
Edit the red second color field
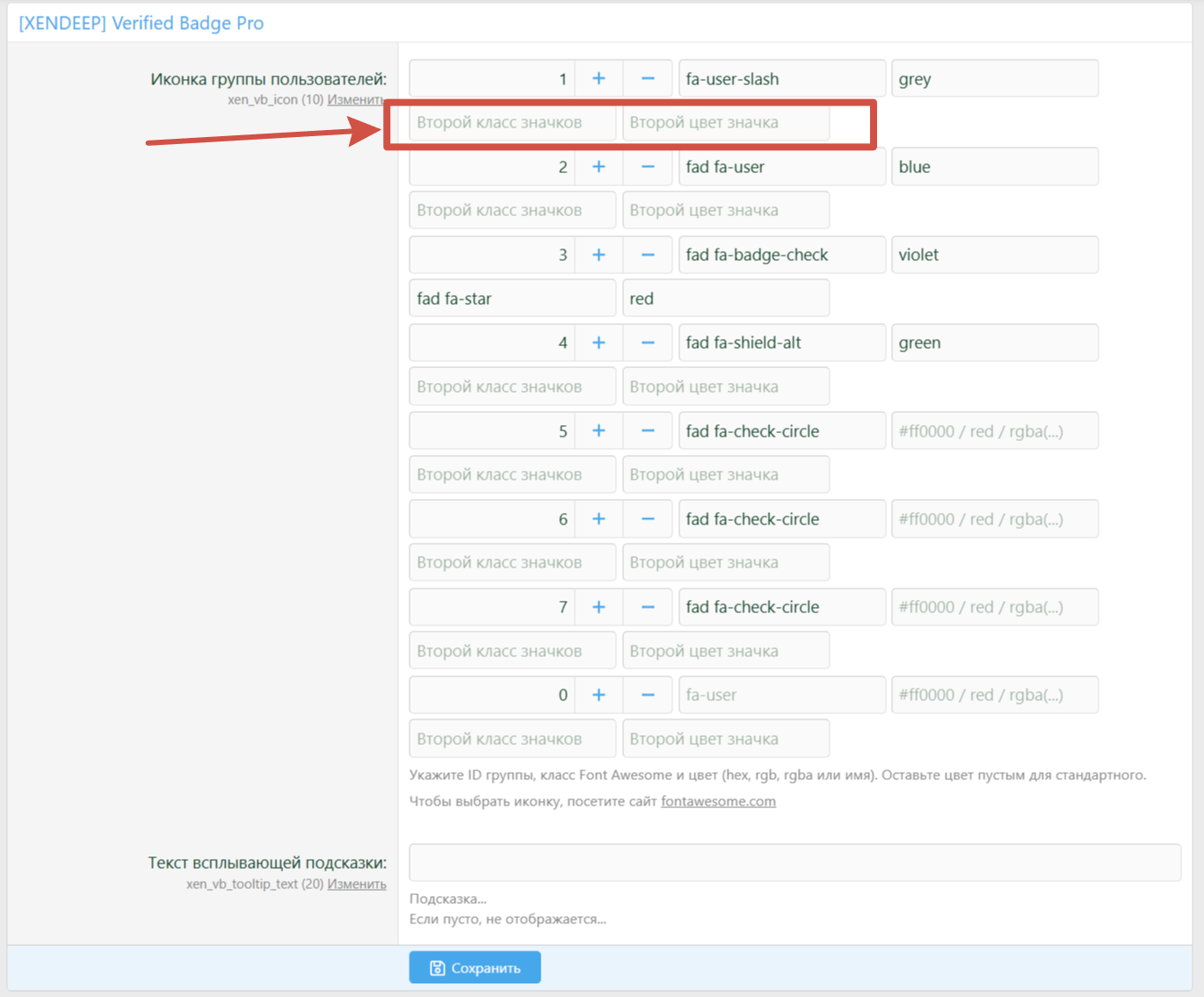[726, 299]
